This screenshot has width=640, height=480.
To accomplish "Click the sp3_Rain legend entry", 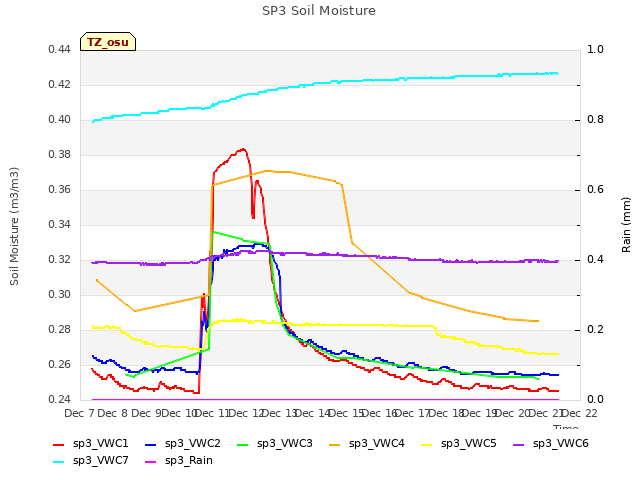I will pos(179,461).
